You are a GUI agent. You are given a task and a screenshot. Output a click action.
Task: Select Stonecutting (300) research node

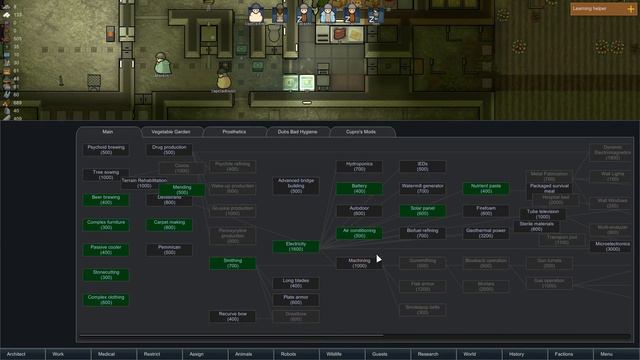tap(106, 275)
